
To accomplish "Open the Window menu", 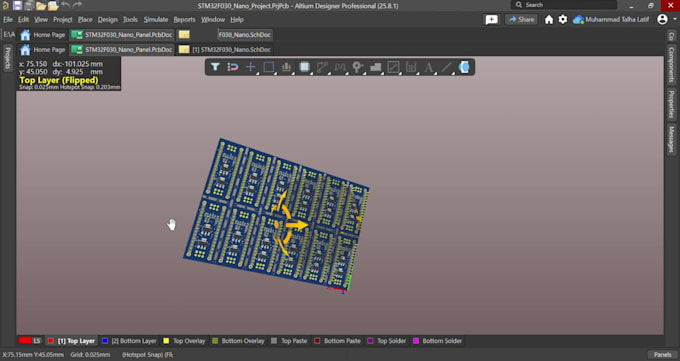I will (x=213, y=20).
